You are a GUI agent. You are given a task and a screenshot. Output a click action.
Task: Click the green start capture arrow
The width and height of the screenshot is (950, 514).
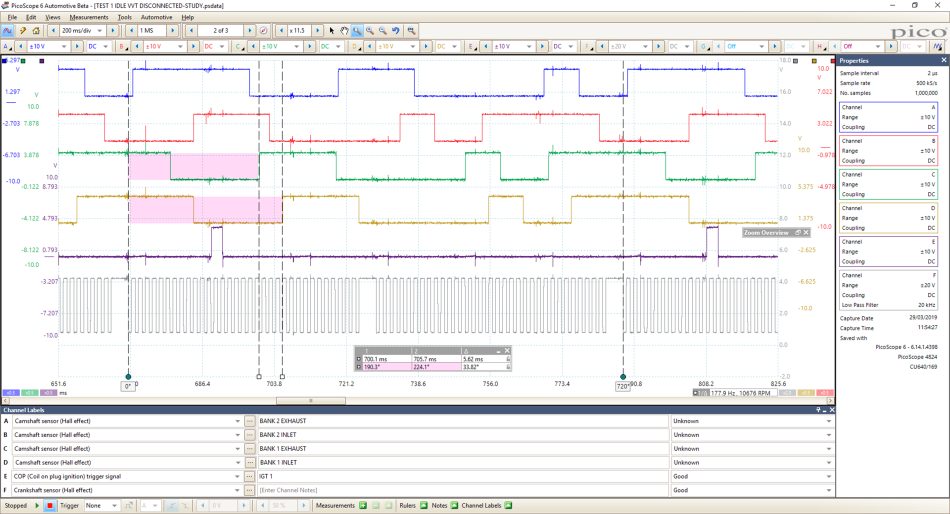[37, 506]
